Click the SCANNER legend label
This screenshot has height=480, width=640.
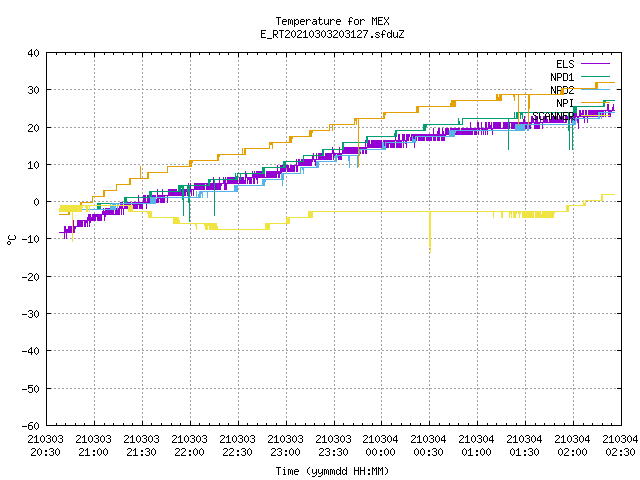(553, 116)
